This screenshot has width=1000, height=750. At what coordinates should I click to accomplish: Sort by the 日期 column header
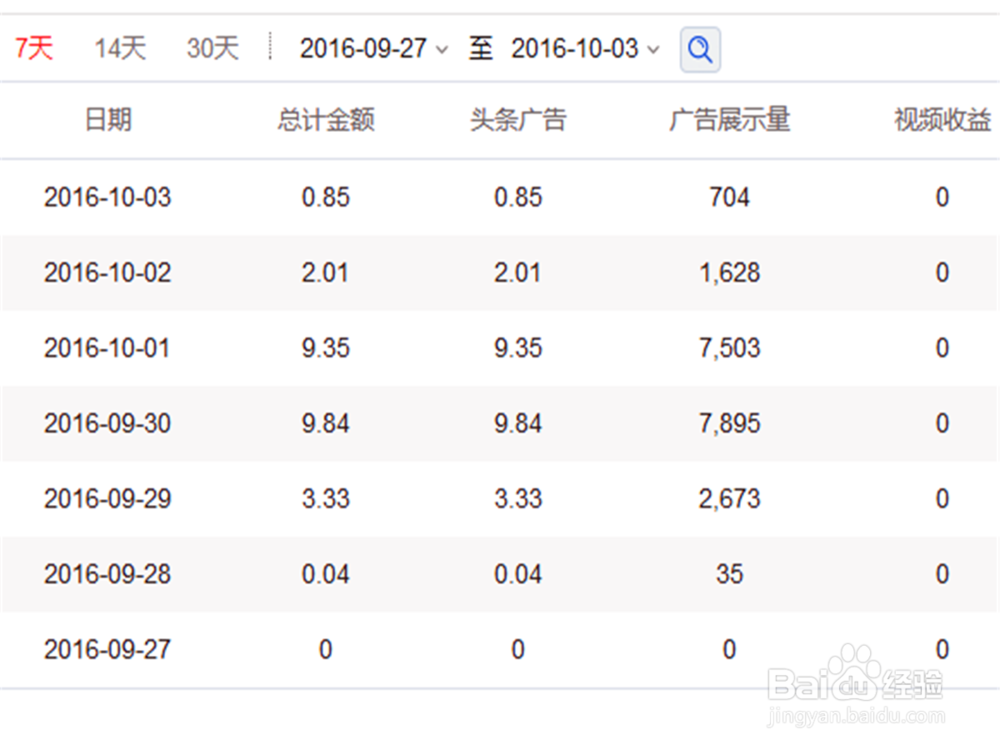click(108, 120)
